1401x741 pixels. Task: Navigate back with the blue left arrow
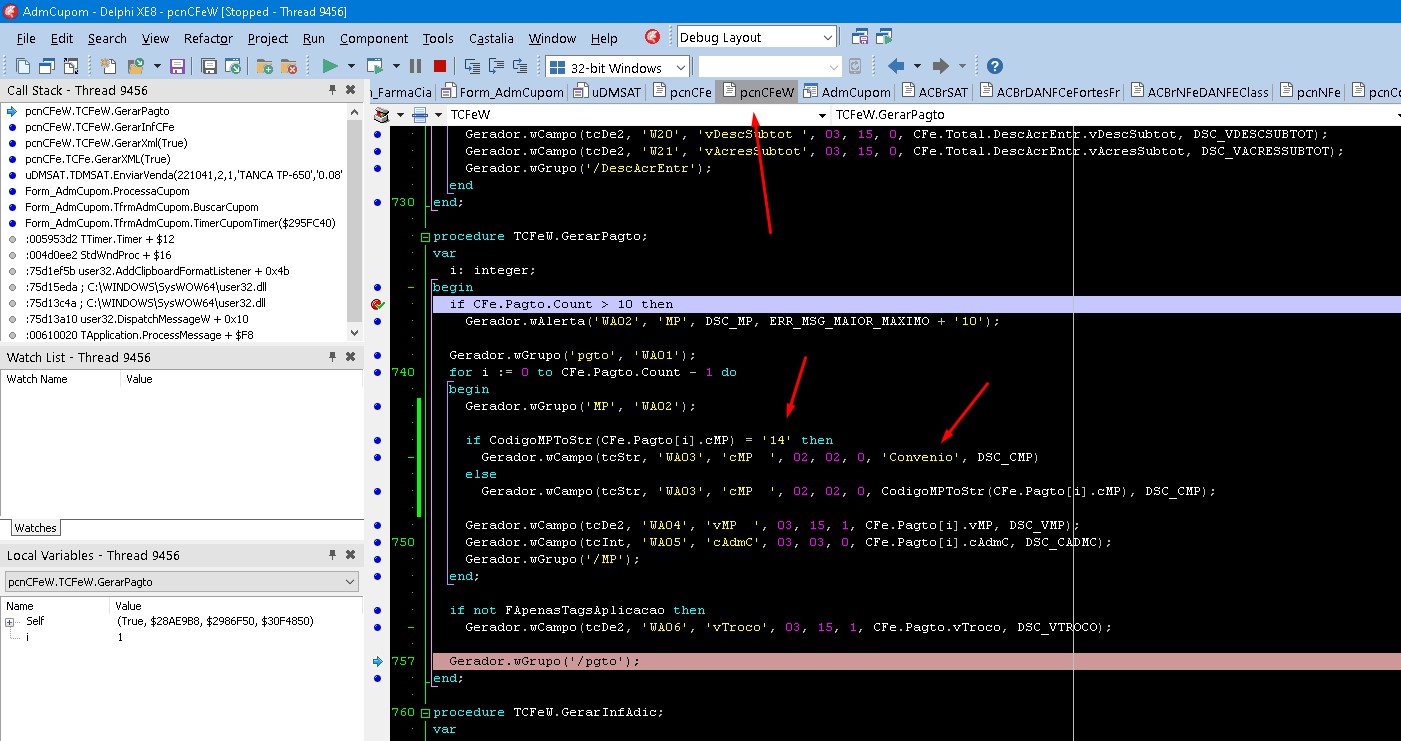pos(896,66)
